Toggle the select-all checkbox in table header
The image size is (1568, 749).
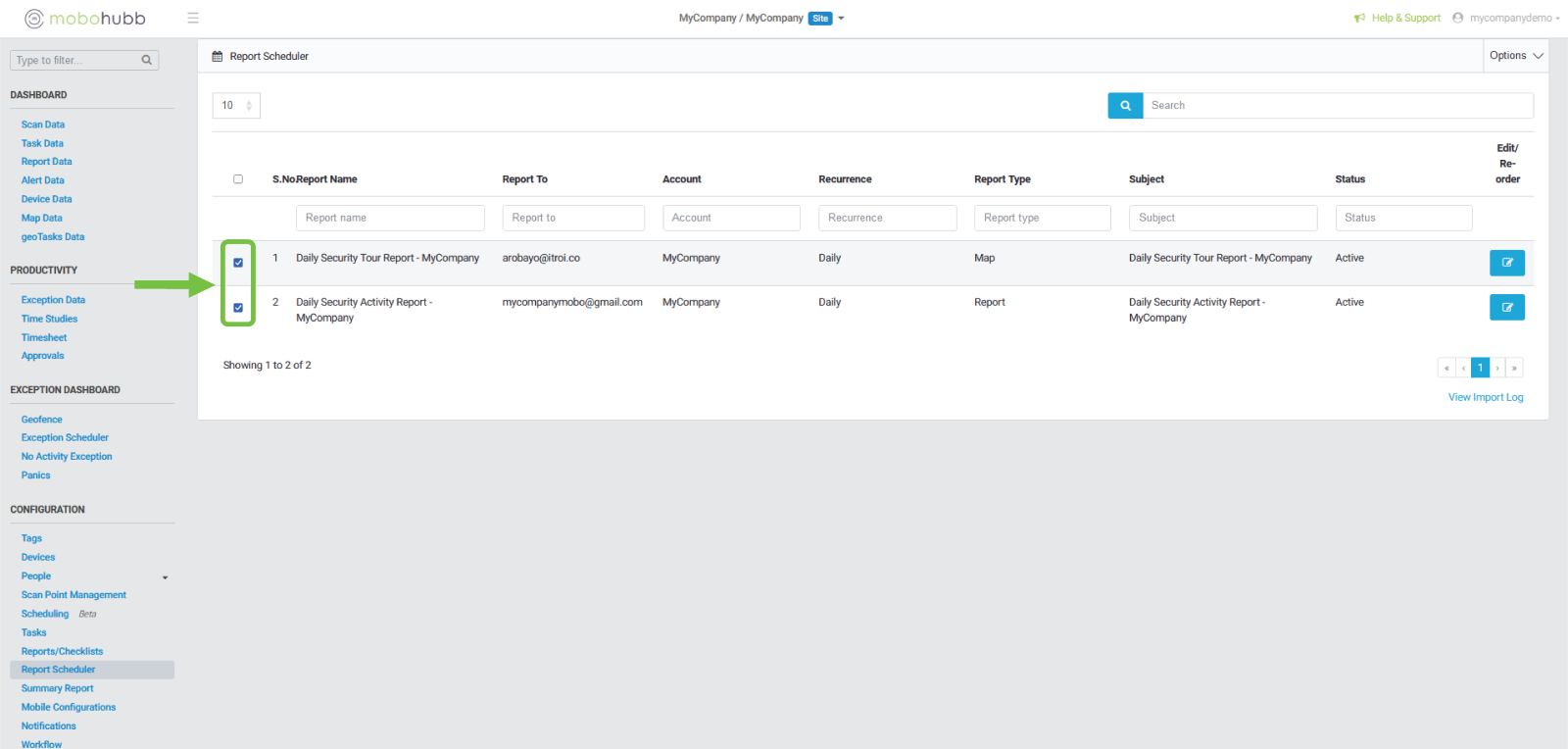point(238,179)
